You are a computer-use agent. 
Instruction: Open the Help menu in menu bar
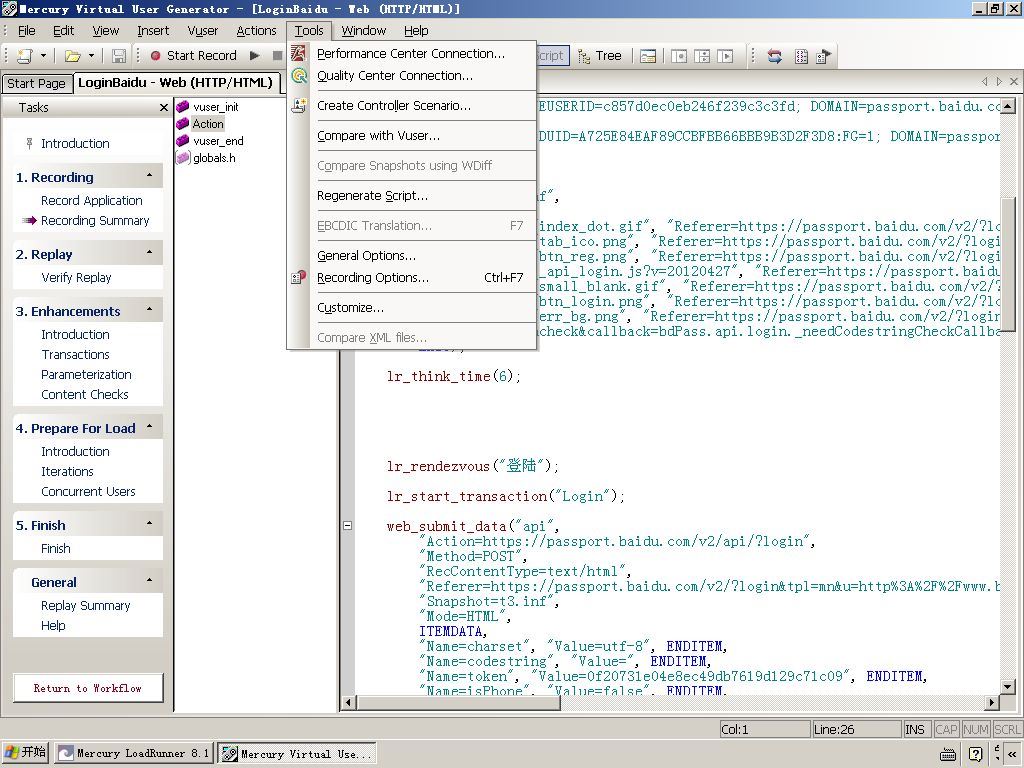point(416,31)
